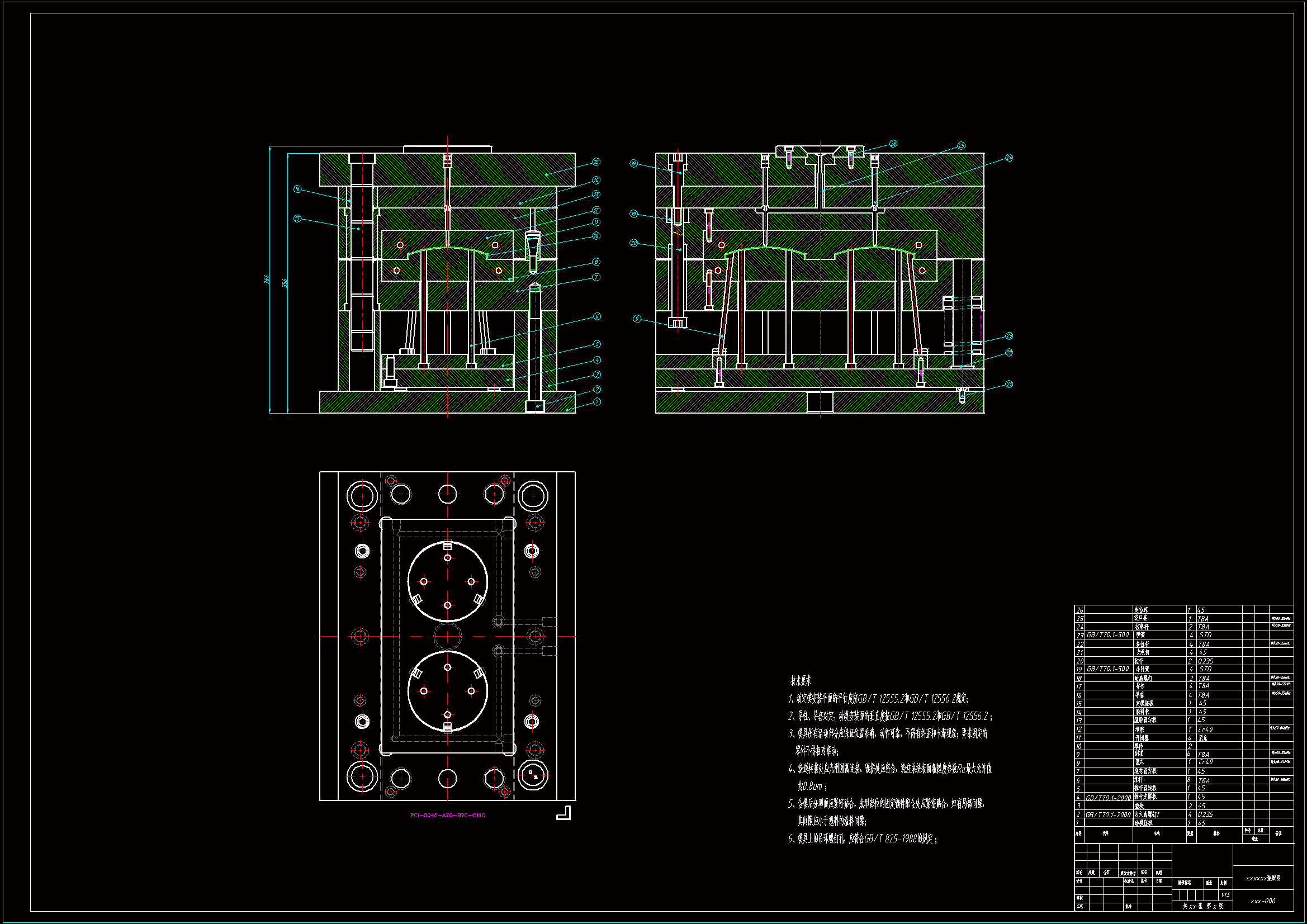The width and height of the screenshot is (1307, 924).
Task: Select part balloon number 16
Action: 297,189
